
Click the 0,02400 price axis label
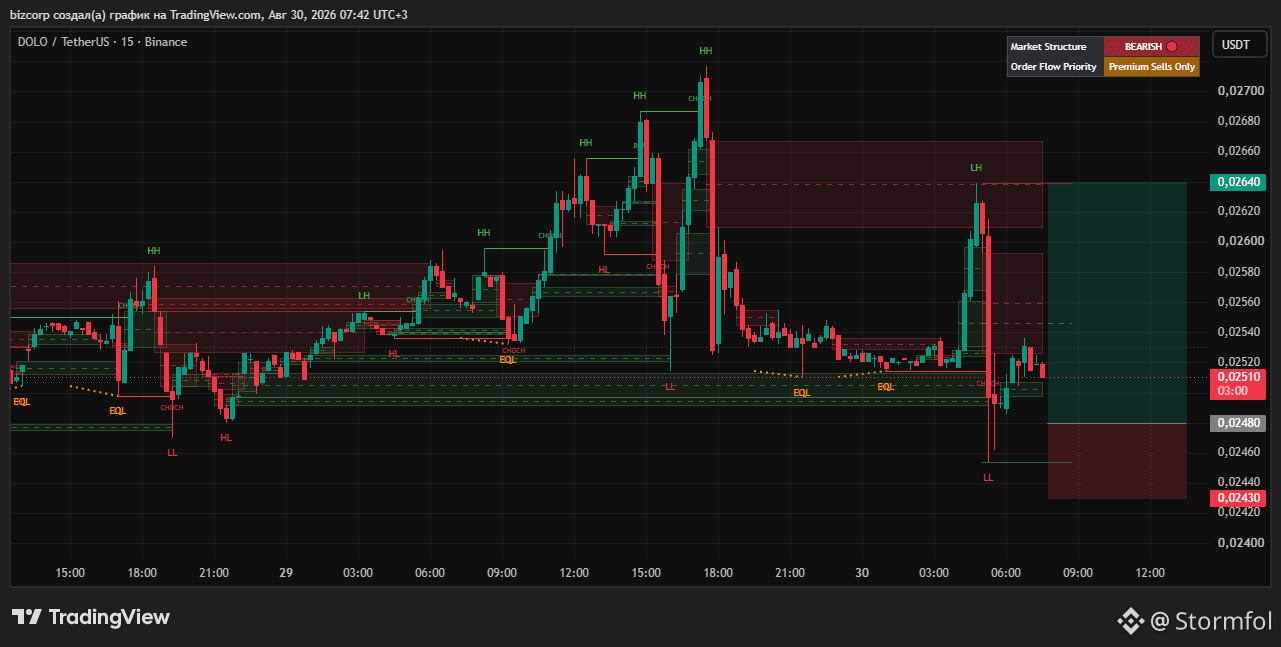1240,543
